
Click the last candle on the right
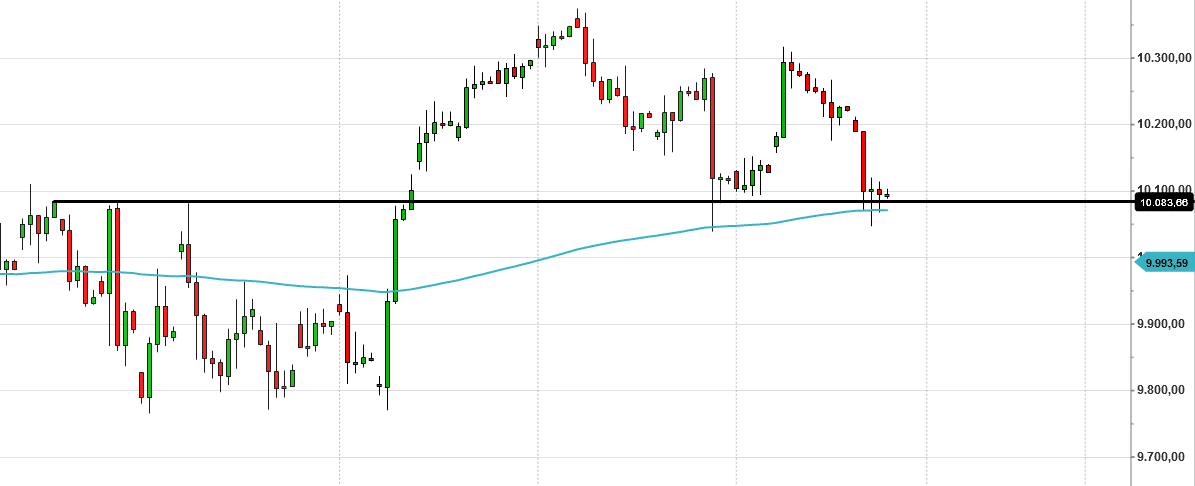tap(887, 194)
